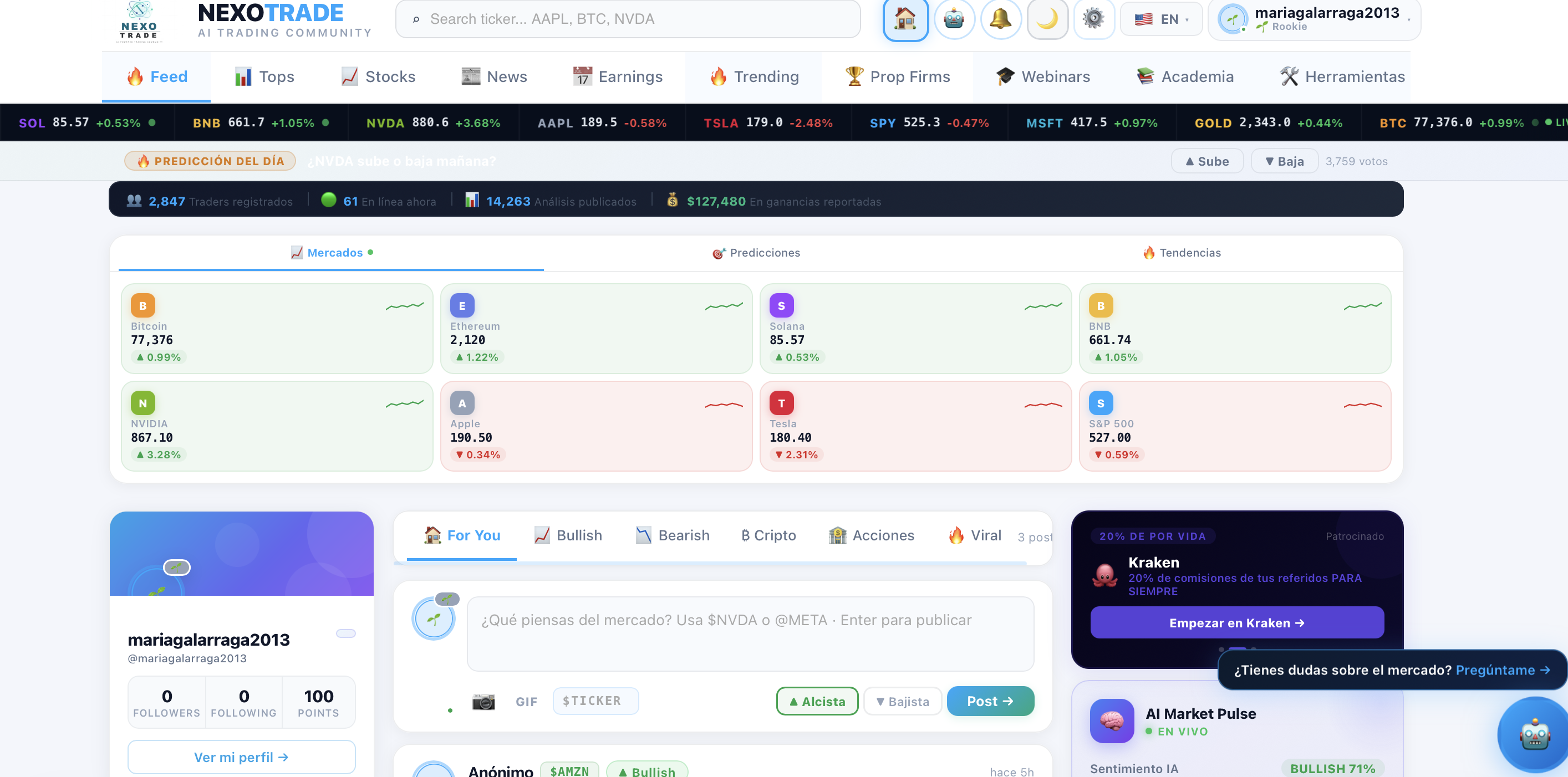Click Kraken octopus sponsor icon
Image resolution: width=1568 pixels, height=777 pixels.
[x=1104, y=575]
